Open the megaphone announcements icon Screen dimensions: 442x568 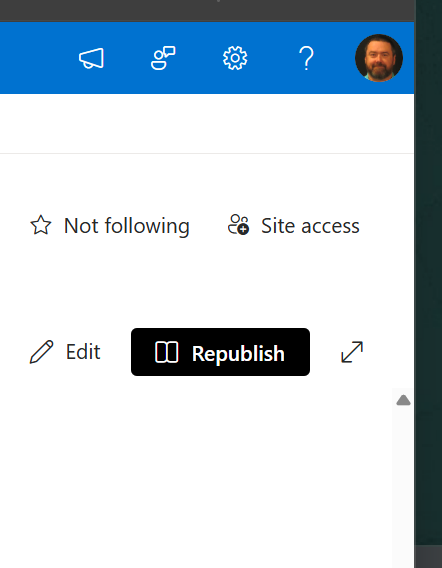click(x=91, y=58)
